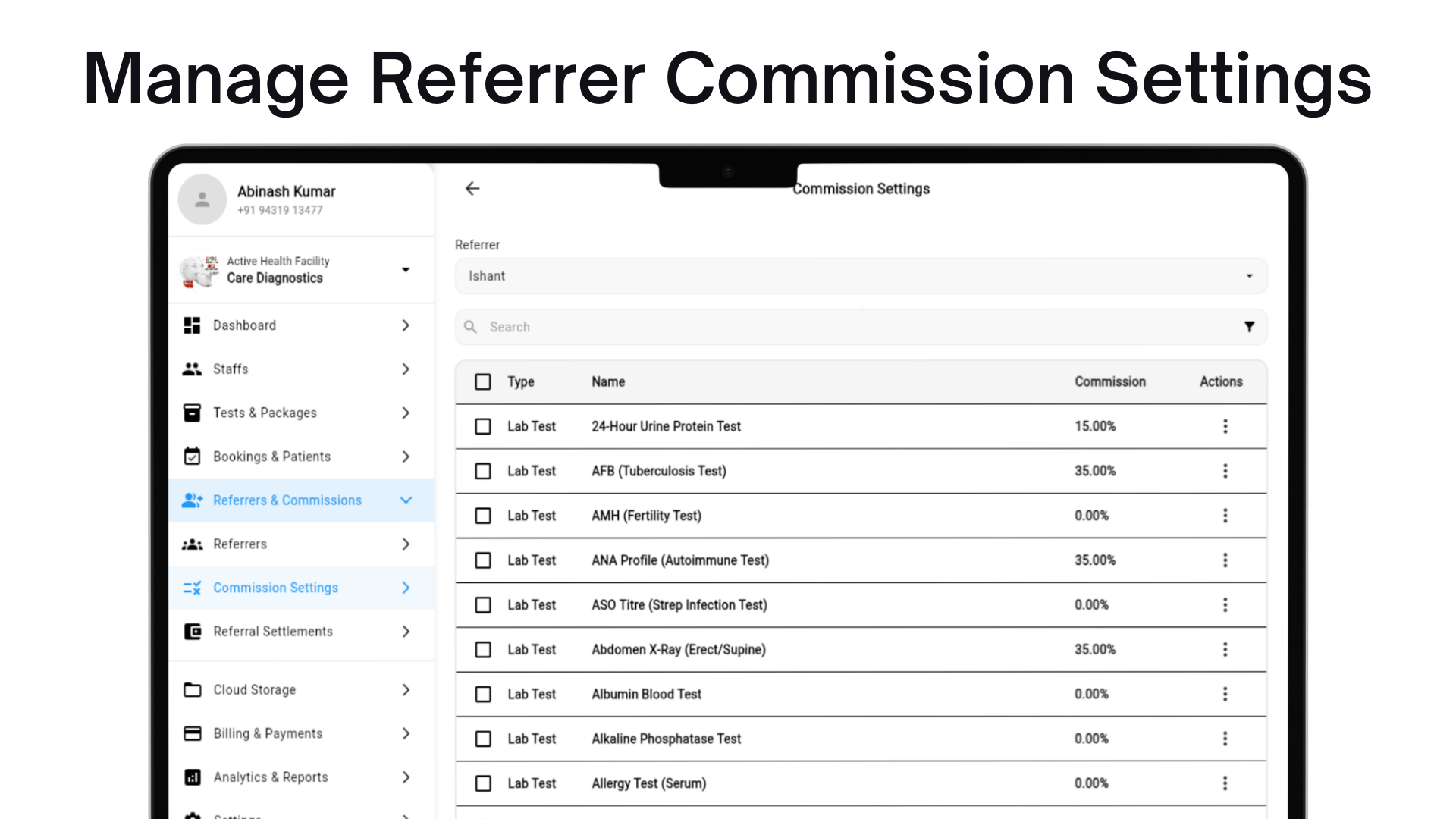Screen dimensions: 1456x819
Task: Open actions menu for Abdomen X-Ray row
Action: point(1225,650)
